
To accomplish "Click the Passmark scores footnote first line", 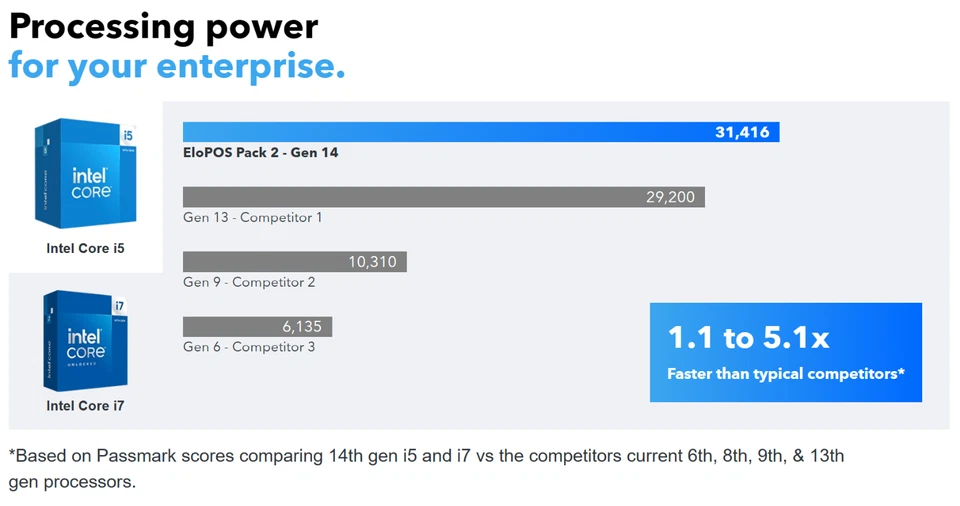I will (427, 456).
